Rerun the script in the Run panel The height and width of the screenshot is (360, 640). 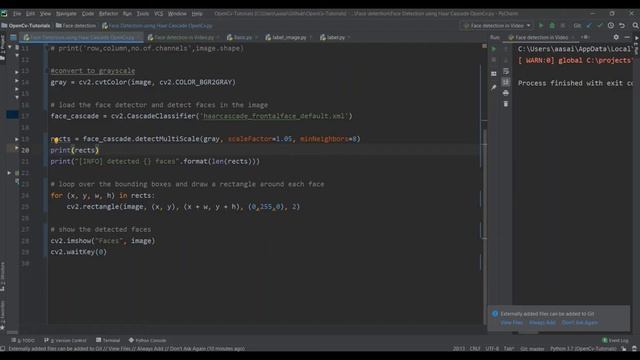pos(493,49)
